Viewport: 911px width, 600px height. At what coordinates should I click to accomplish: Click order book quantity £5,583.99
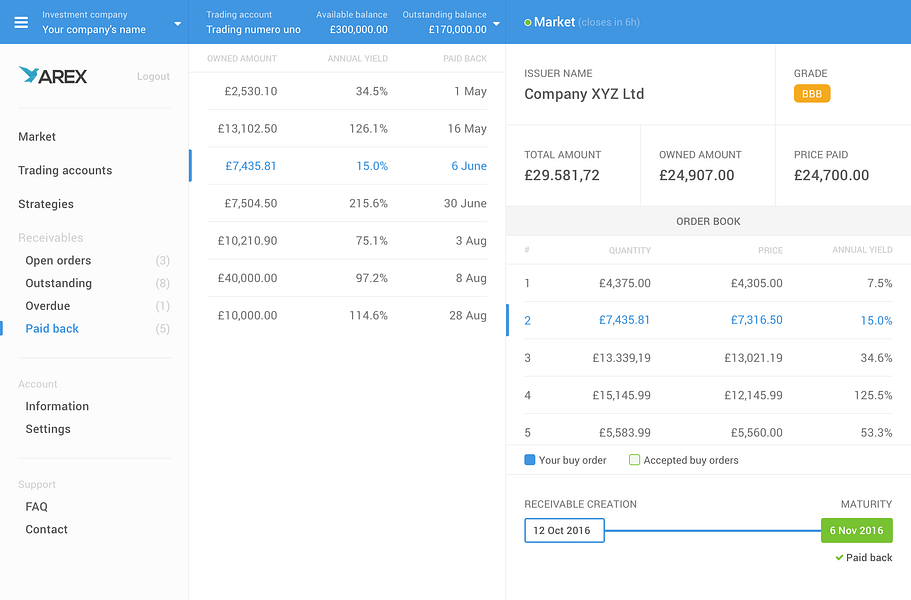point(625,432)
